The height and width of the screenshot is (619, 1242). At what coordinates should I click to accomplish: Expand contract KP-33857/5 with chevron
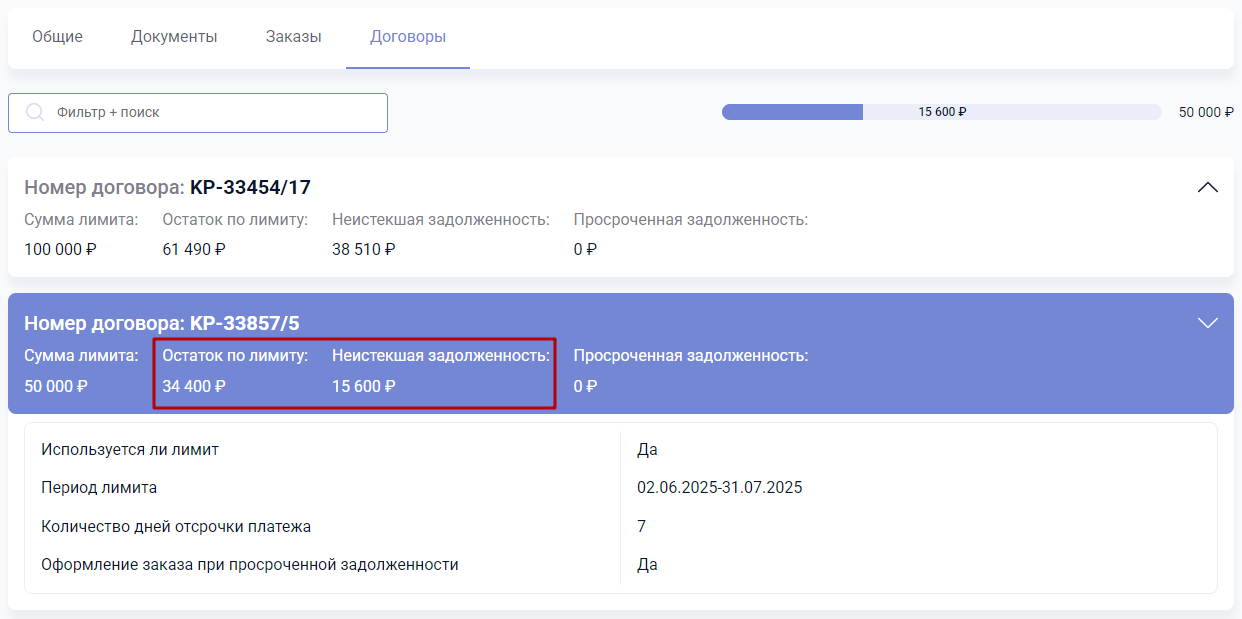(x=1208, y=323)
